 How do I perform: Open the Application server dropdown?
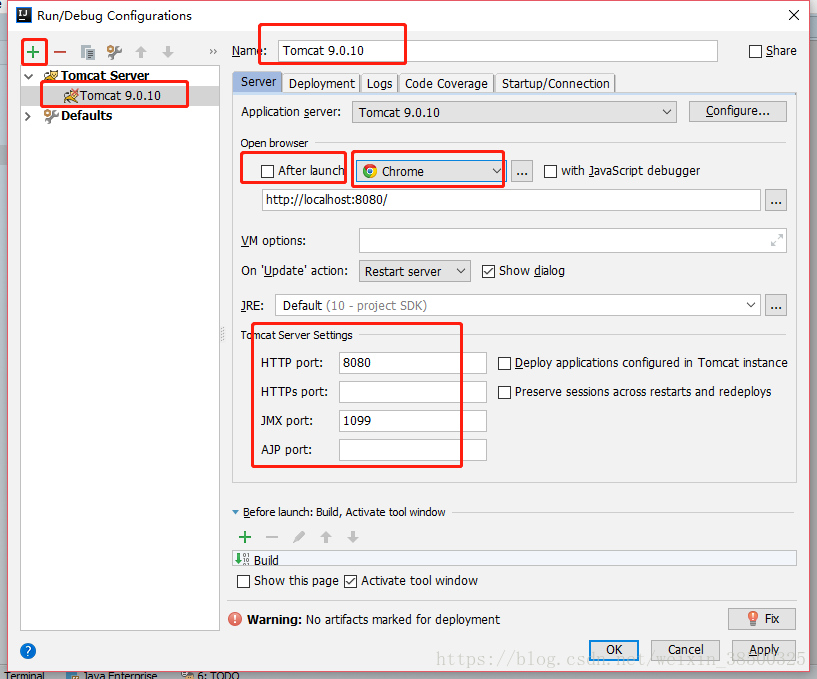514,113
